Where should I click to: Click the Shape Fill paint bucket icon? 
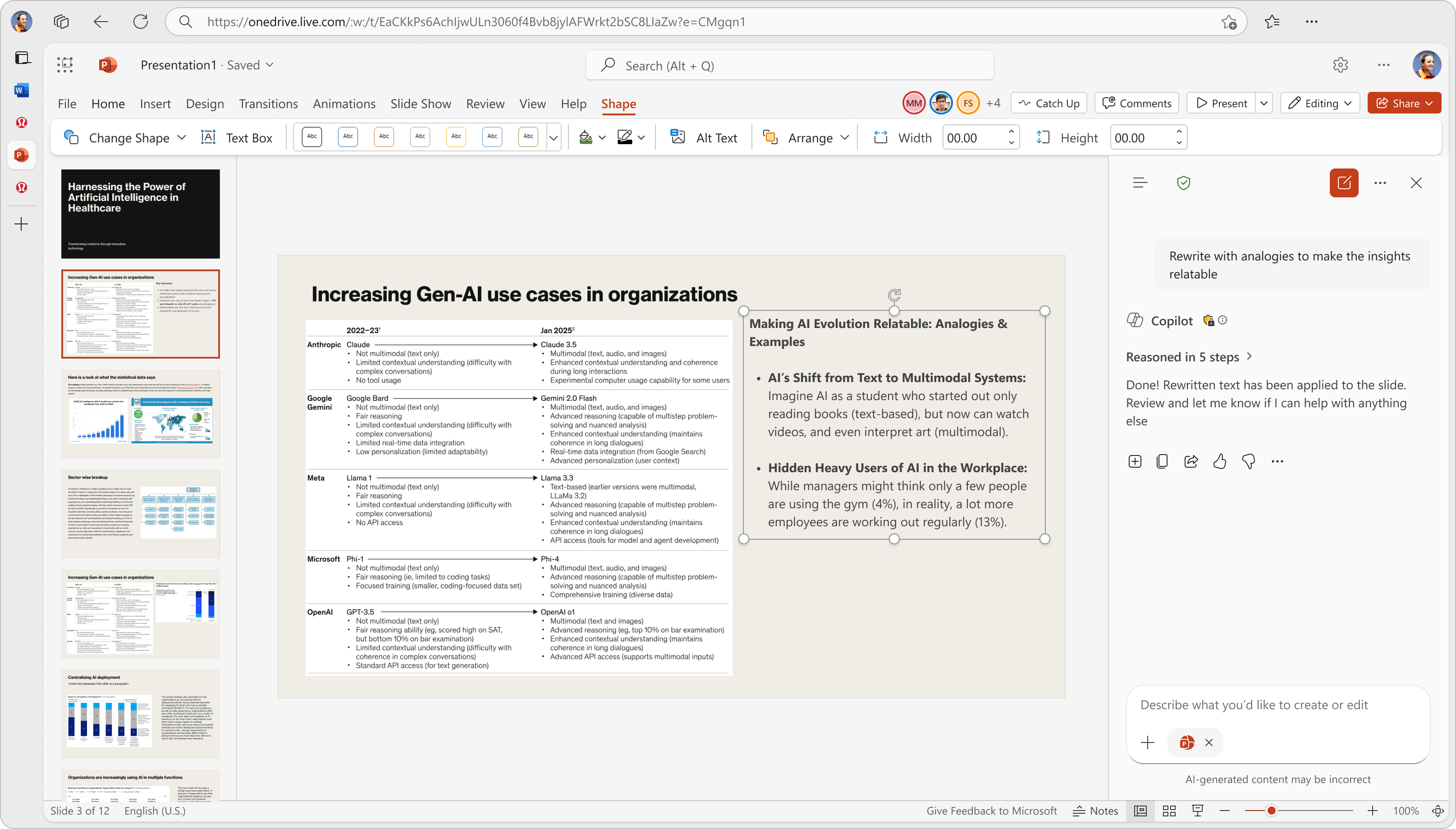(x=586, y=137)
